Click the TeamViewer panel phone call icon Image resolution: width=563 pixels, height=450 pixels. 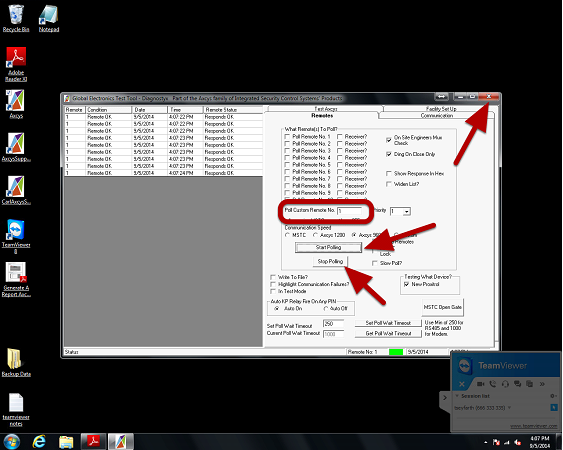click(493, 384)
